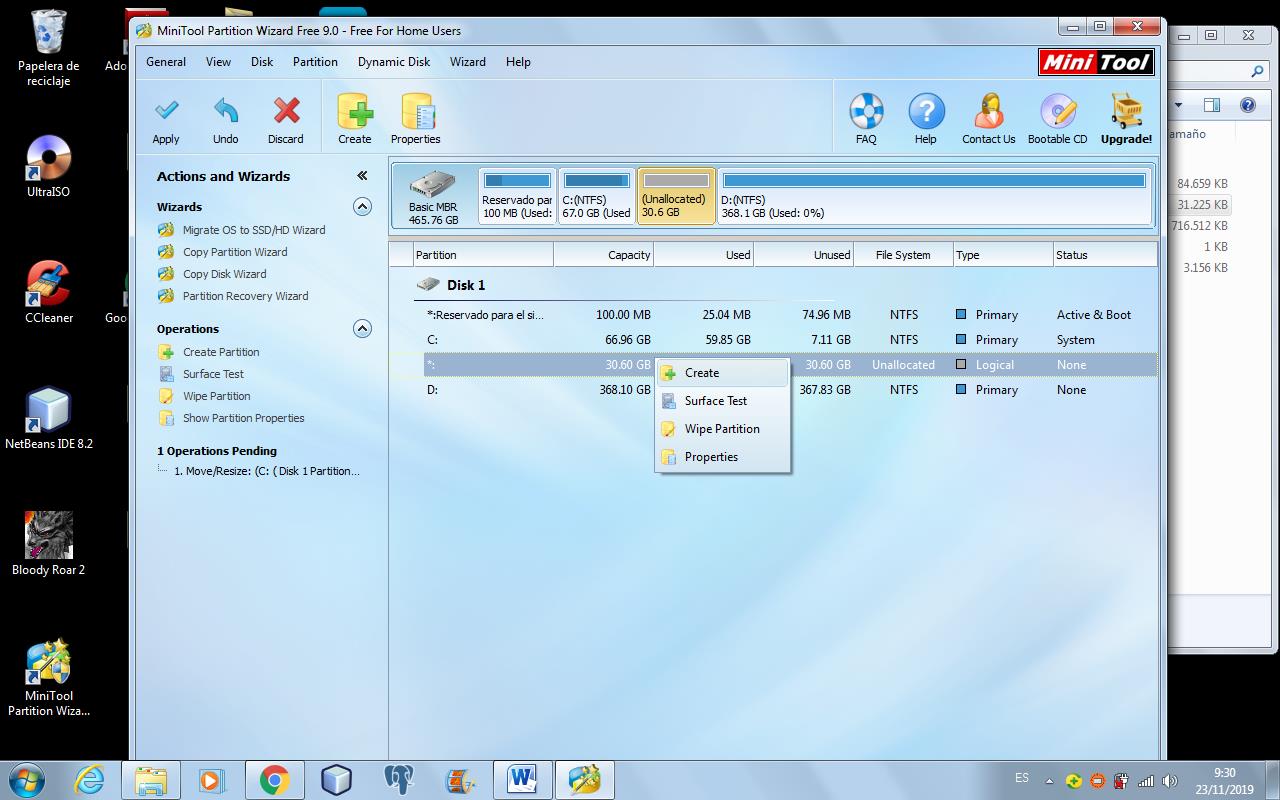Open Internet Explorer from the taskbar

(x=89, y=780)
